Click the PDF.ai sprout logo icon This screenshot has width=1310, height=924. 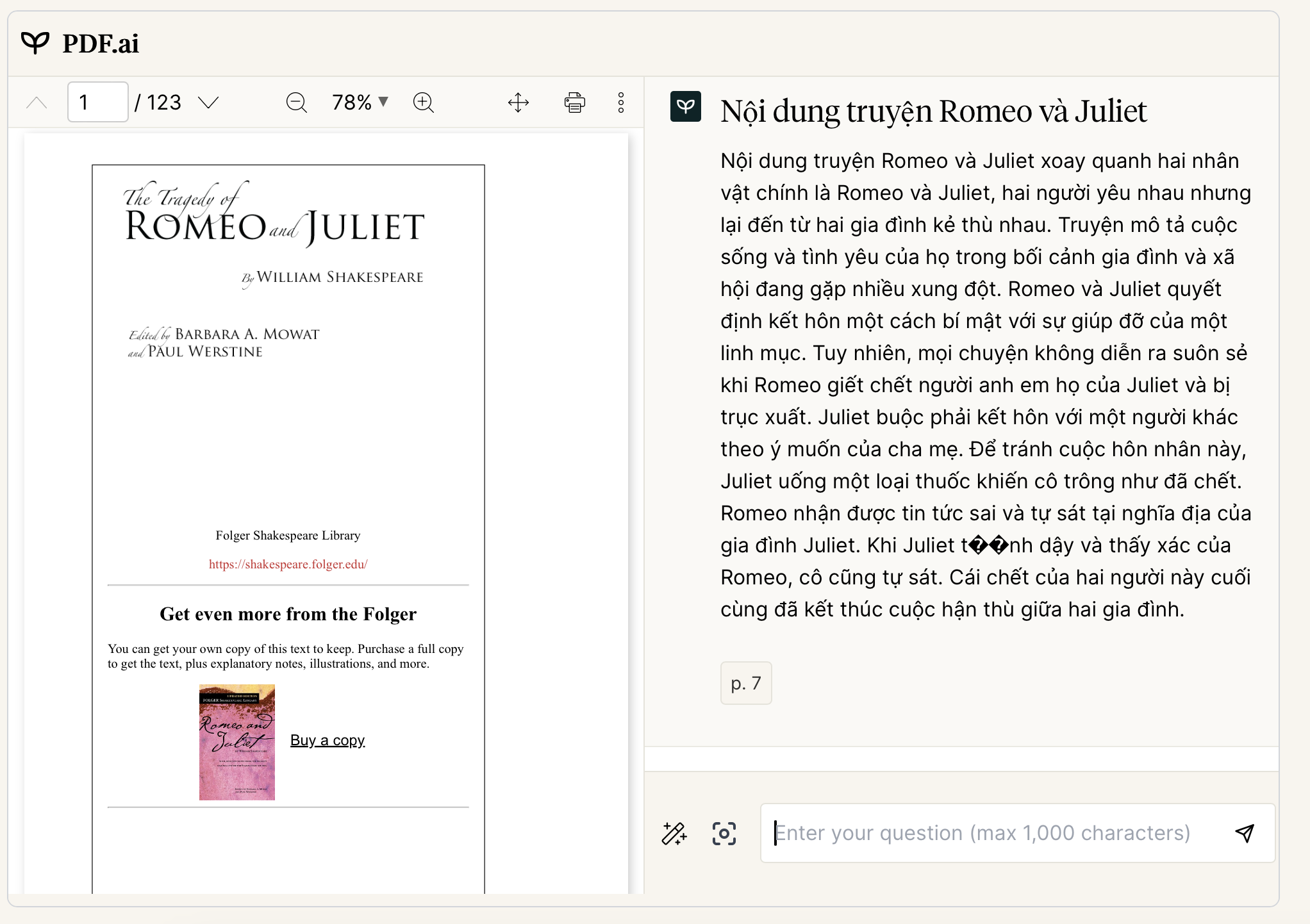[35, 43]
